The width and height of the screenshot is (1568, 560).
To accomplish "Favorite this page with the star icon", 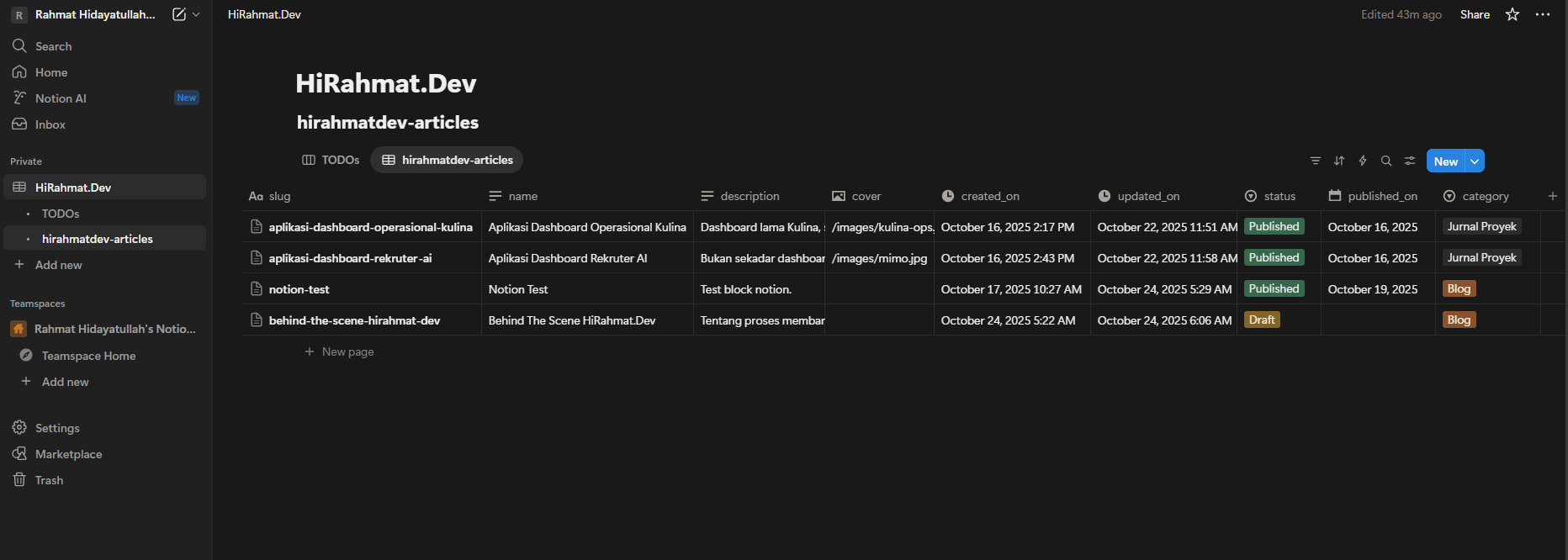I will [x=1512, y=14].
